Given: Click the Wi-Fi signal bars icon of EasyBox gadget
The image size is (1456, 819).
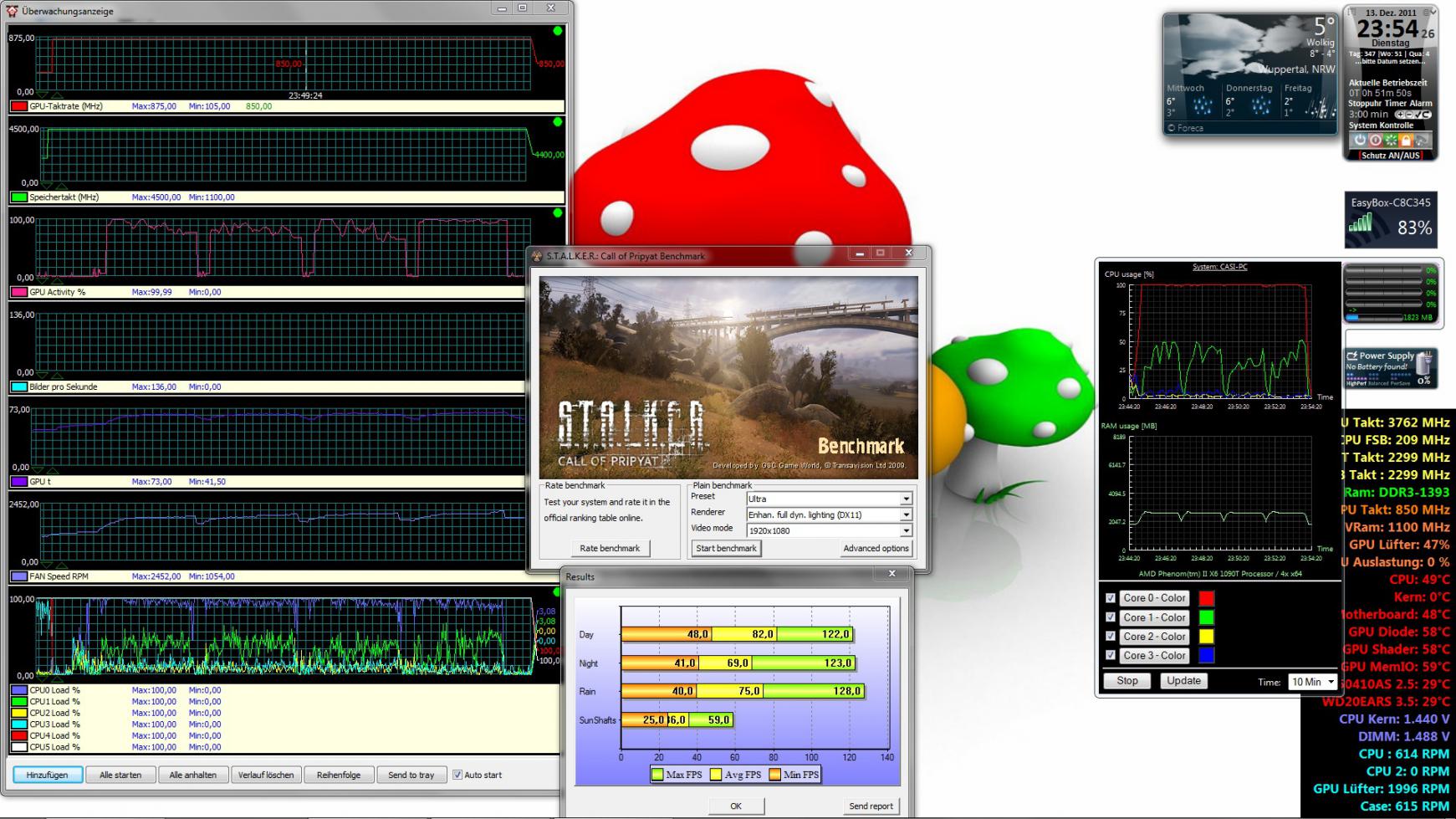Looking at the screenshot, I should pyautogui.click(x=1360, y=223).
